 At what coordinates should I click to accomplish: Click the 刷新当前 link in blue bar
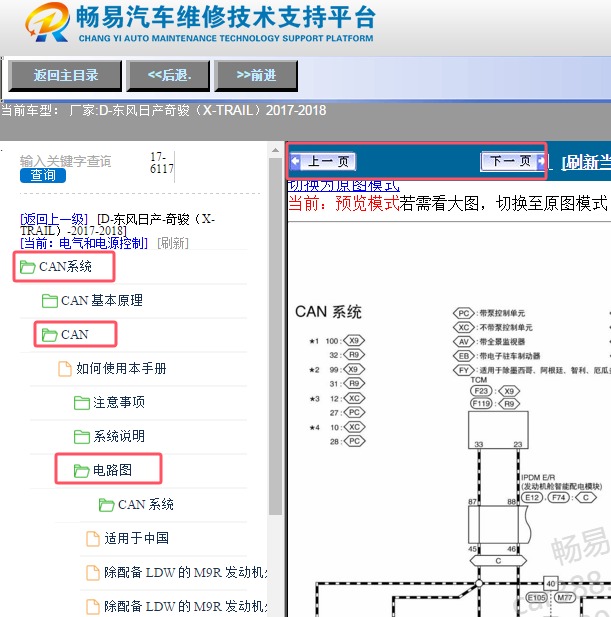click(586, 163)
